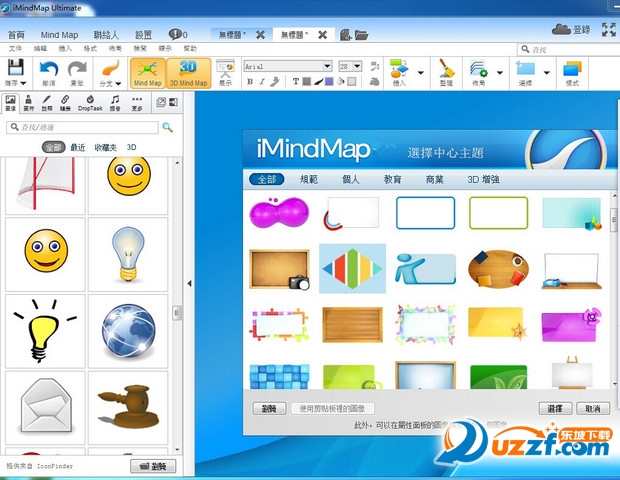Toggle bold text formatting
The width and height of the screenshot is (620, 480).
pos(250,81)
